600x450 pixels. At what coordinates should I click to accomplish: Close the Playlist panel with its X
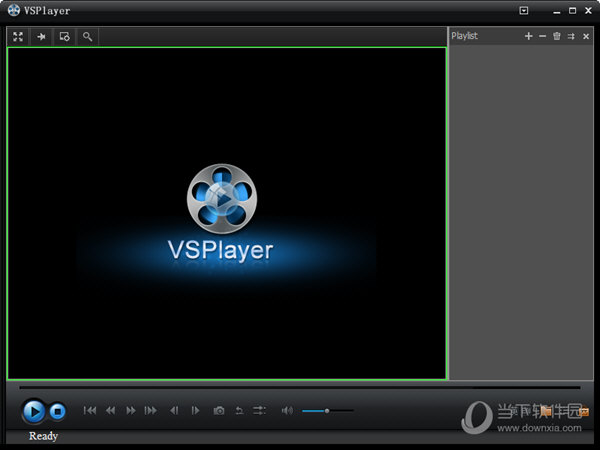[586, 36]
